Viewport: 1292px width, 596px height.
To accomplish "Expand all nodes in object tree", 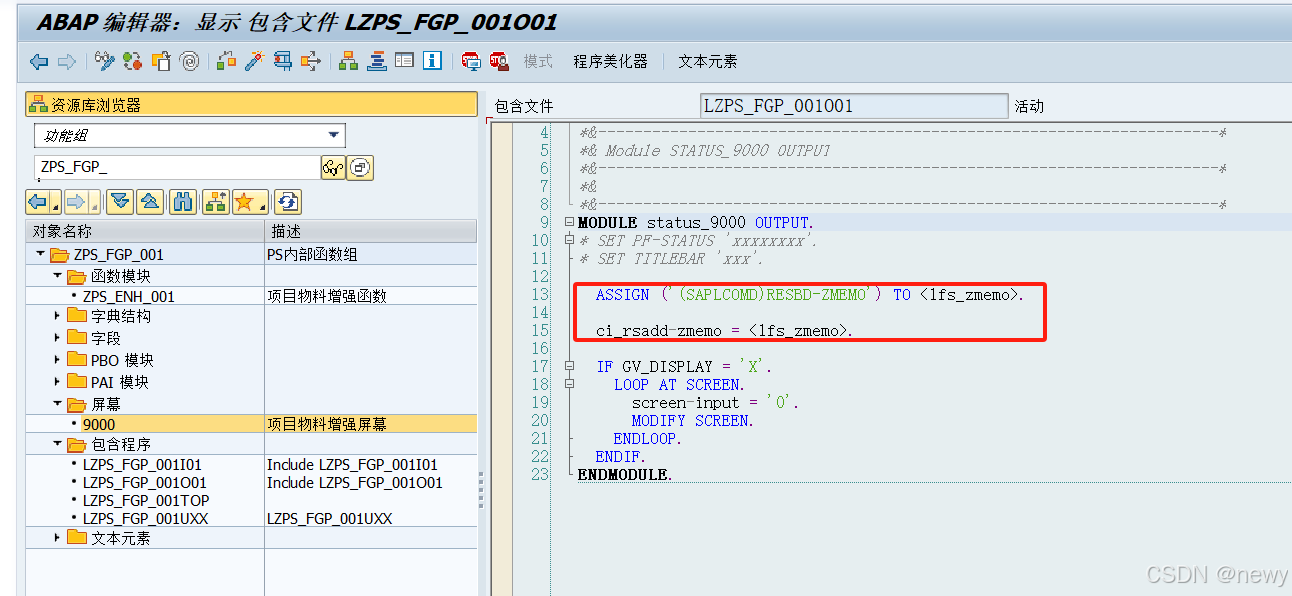I will click(x=120, y=202).
